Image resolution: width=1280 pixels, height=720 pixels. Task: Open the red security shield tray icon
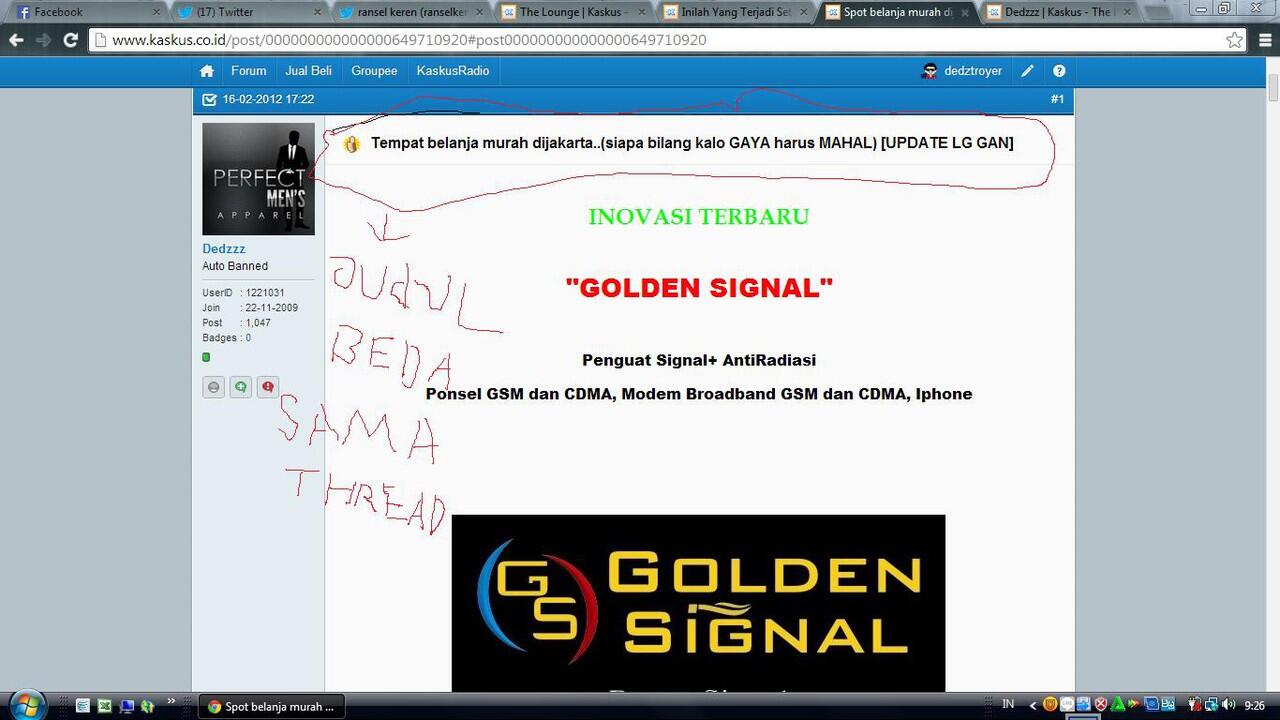click(x=1101, y=705)
